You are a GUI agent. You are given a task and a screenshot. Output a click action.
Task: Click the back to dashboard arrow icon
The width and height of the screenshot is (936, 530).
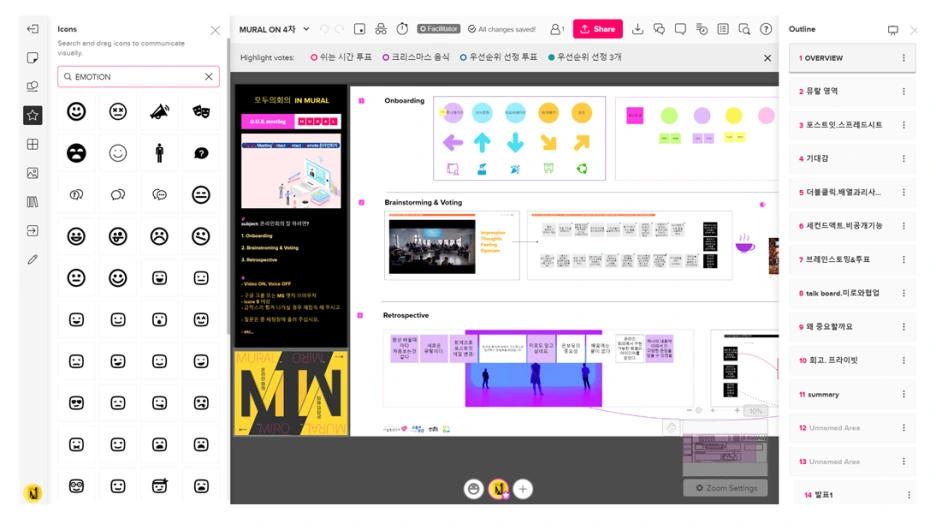[33, 29]
